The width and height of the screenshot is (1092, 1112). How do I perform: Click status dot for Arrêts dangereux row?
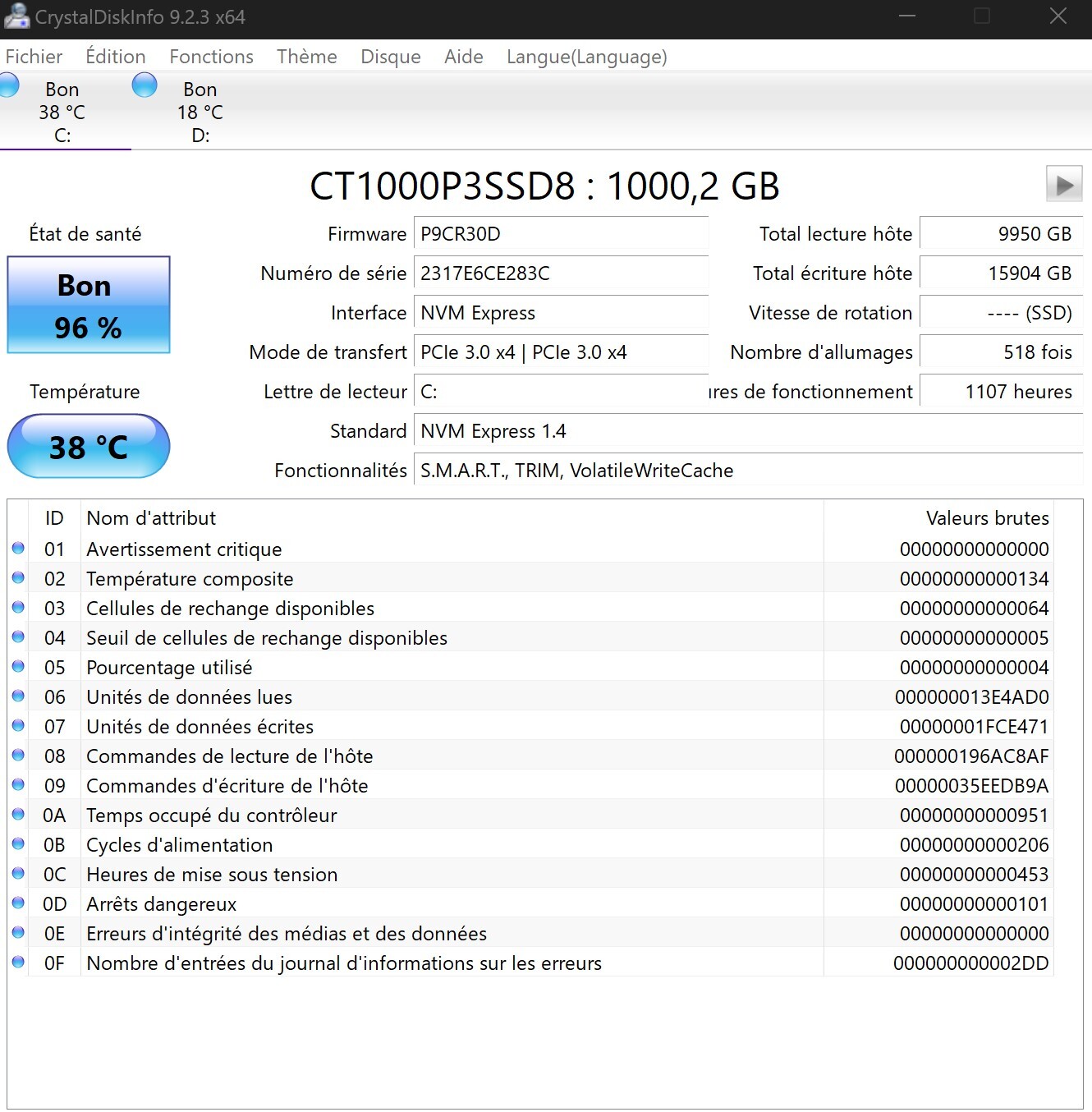coord(18,903)
